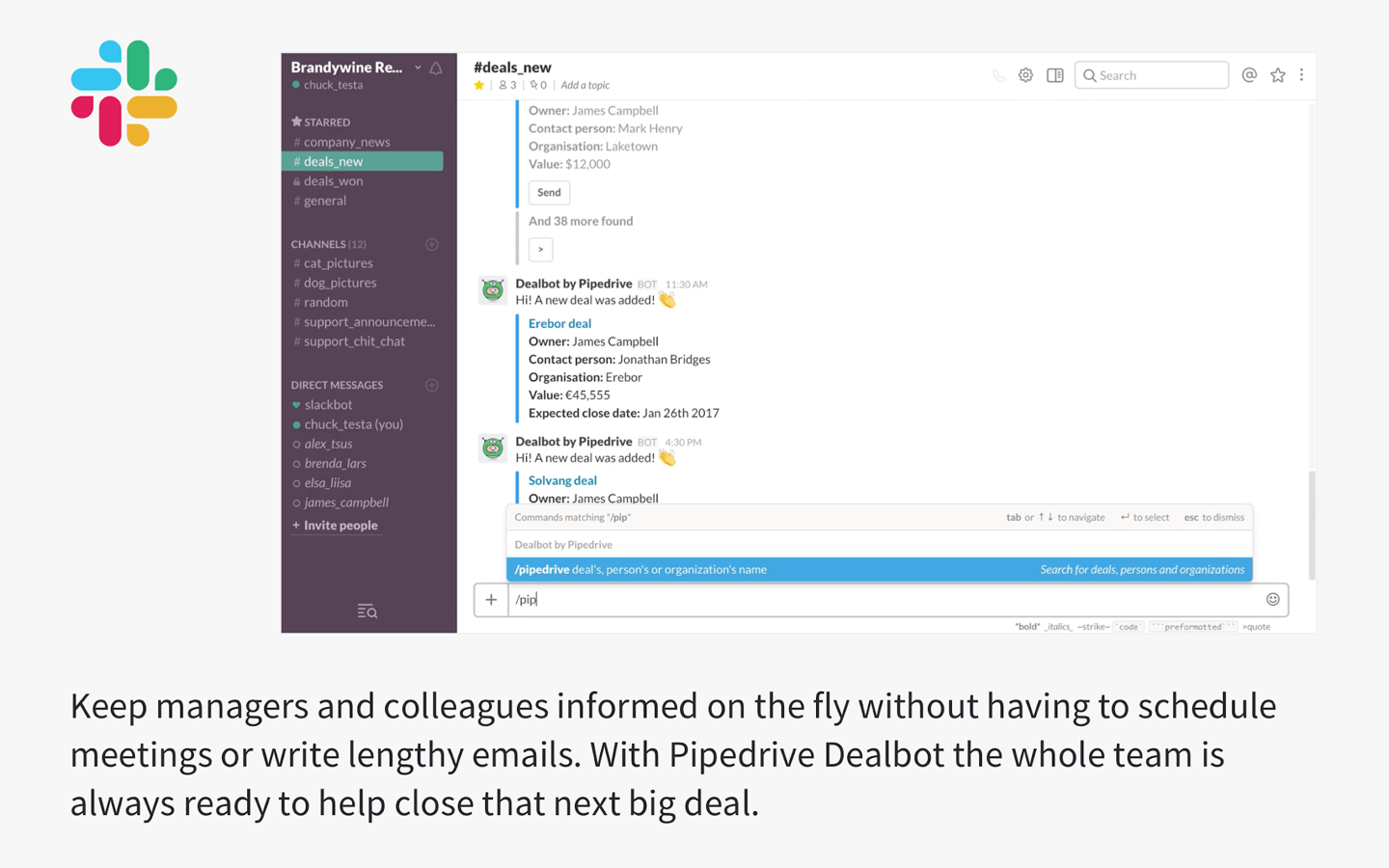This screenshot has width=1389, height=868.
Task: Click the pinned items pin icon
Action: [x=536, y=85]
